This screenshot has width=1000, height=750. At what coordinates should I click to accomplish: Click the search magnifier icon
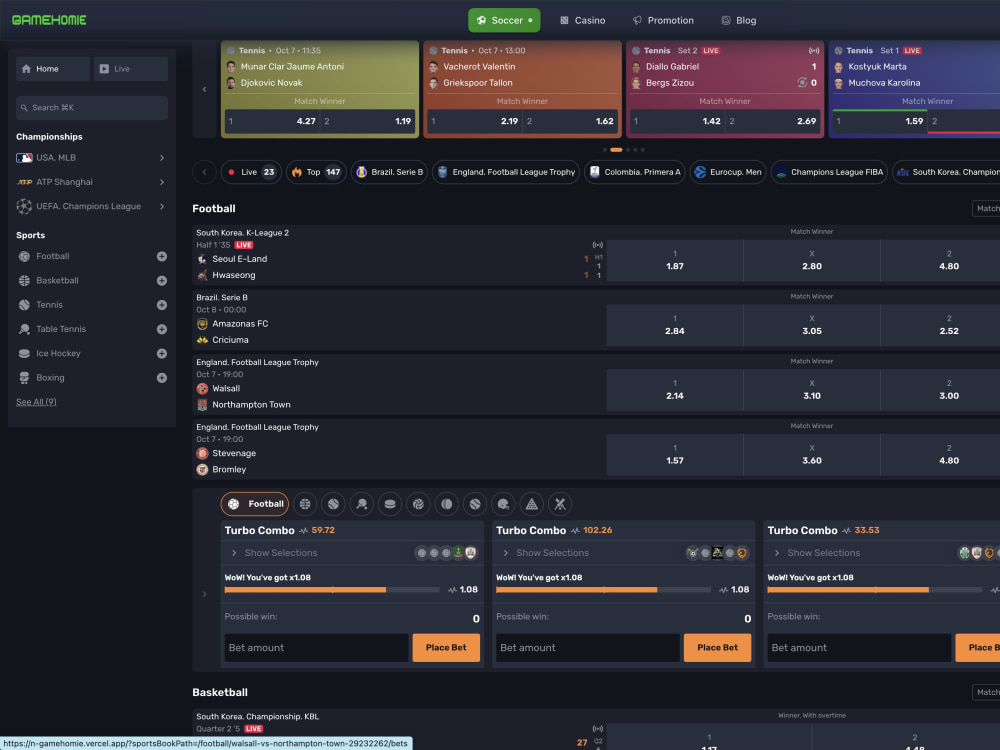coord(25,108)
